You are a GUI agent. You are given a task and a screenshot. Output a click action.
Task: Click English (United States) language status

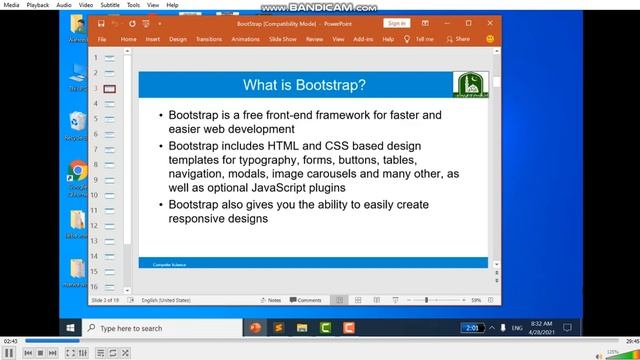point(166,300)
